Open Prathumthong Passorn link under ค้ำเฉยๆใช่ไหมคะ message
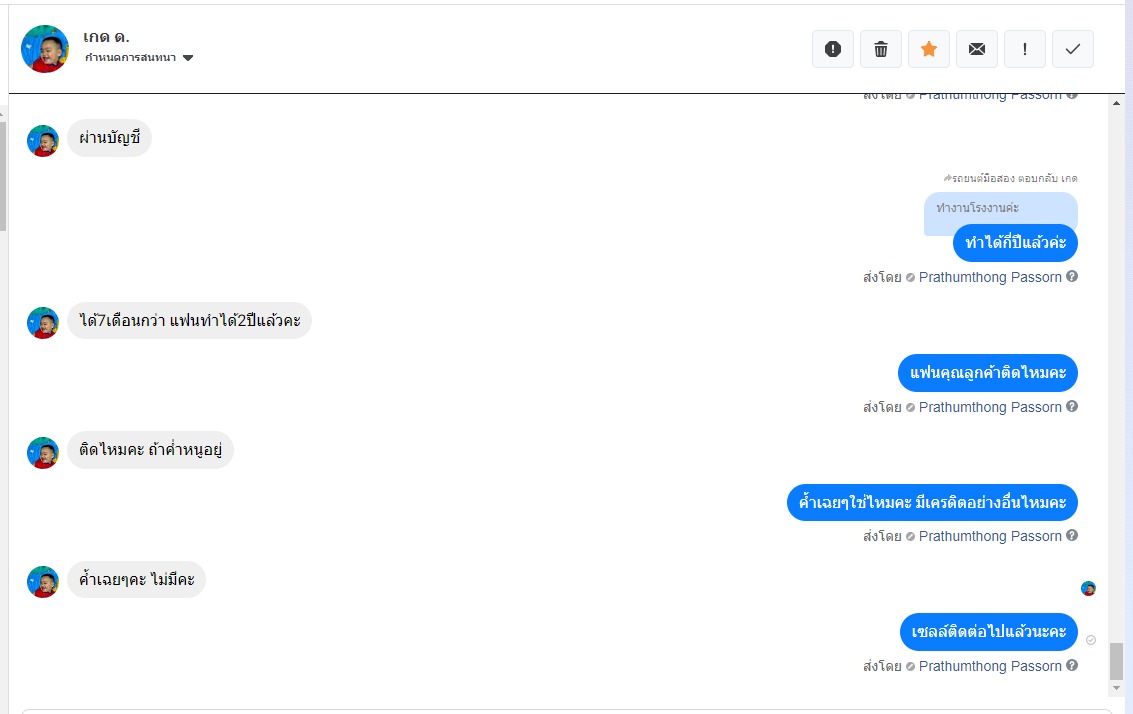Image resolution: width=1133 pixels, height=714 pixels. click(x=990, y=536)
